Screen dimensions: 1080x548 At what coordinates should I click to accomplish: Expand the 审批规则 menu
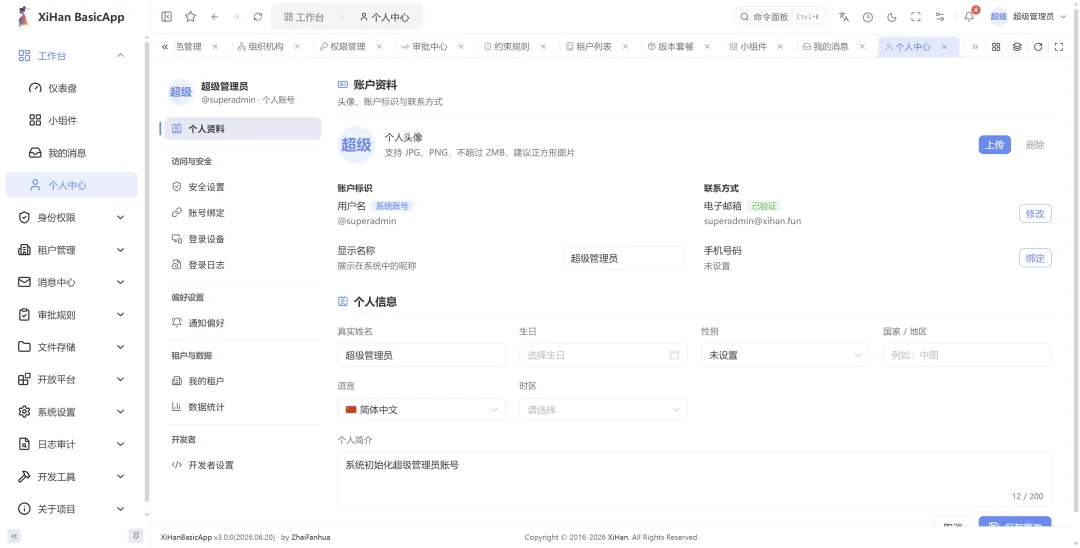click(x=72, y=315)
